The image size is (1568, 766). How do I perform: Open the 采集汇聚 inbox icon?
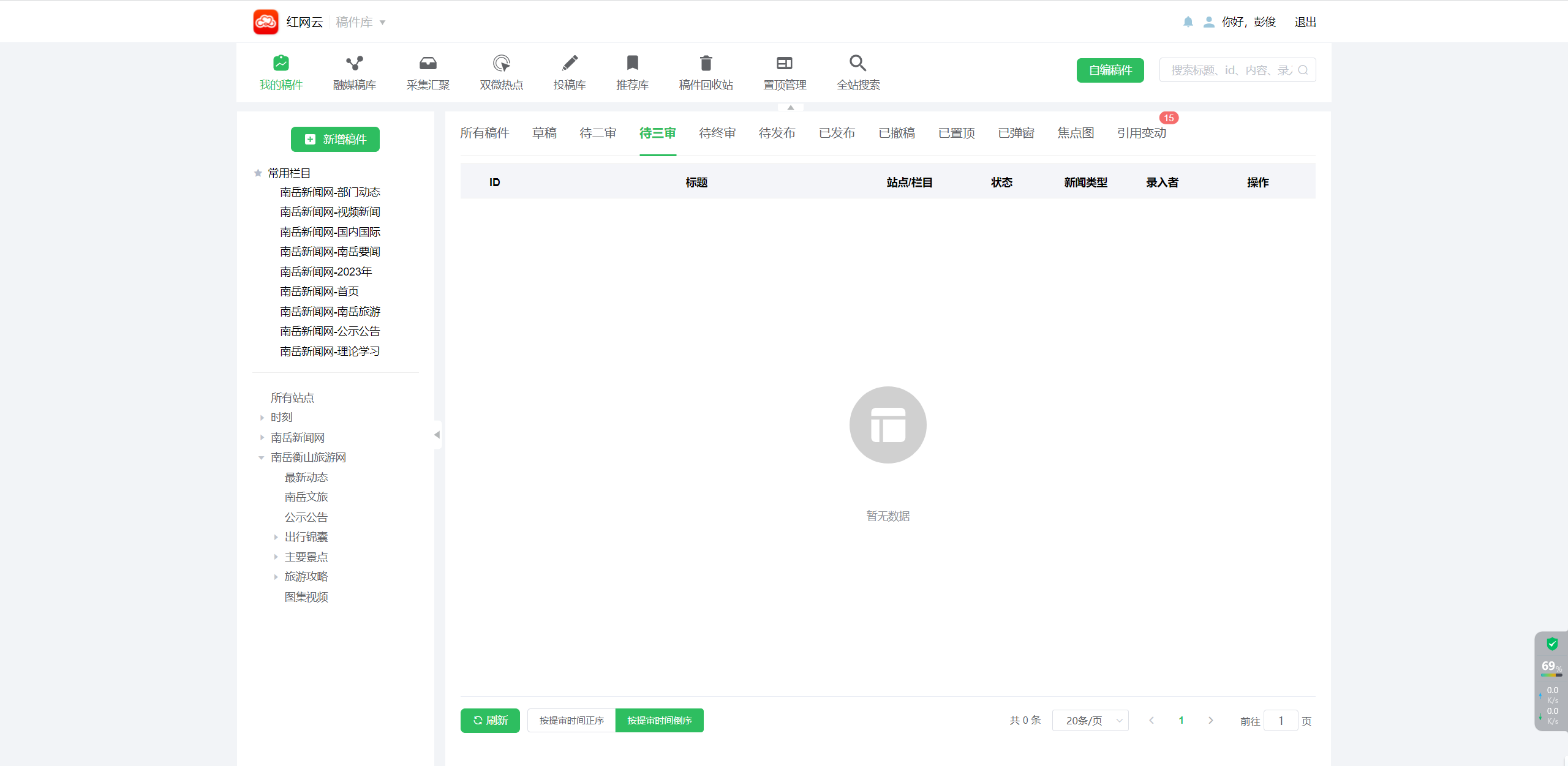click(428, 63)
